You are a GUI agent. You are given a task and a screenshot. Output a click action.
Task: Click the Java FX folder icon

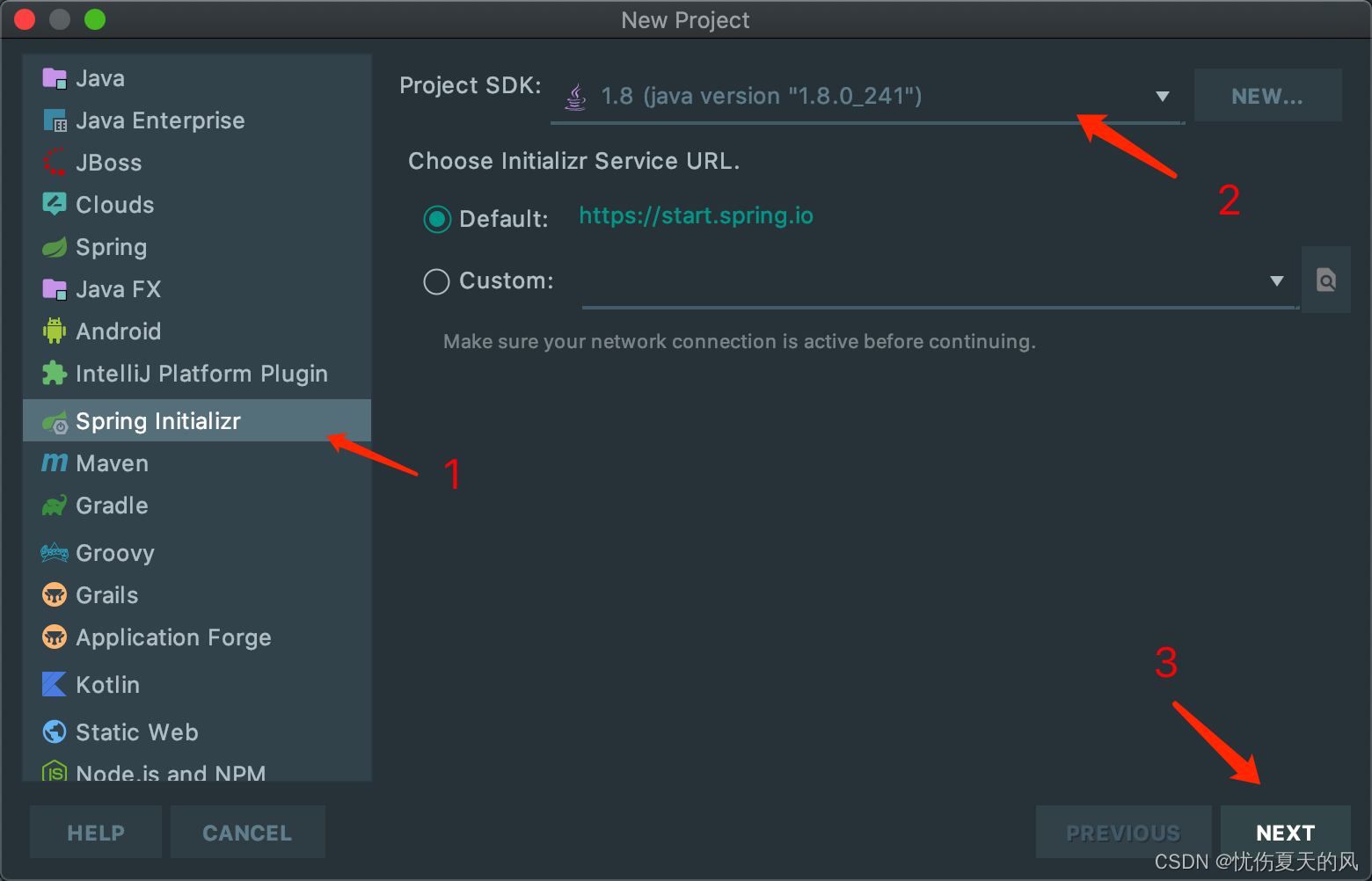point(55,289)
